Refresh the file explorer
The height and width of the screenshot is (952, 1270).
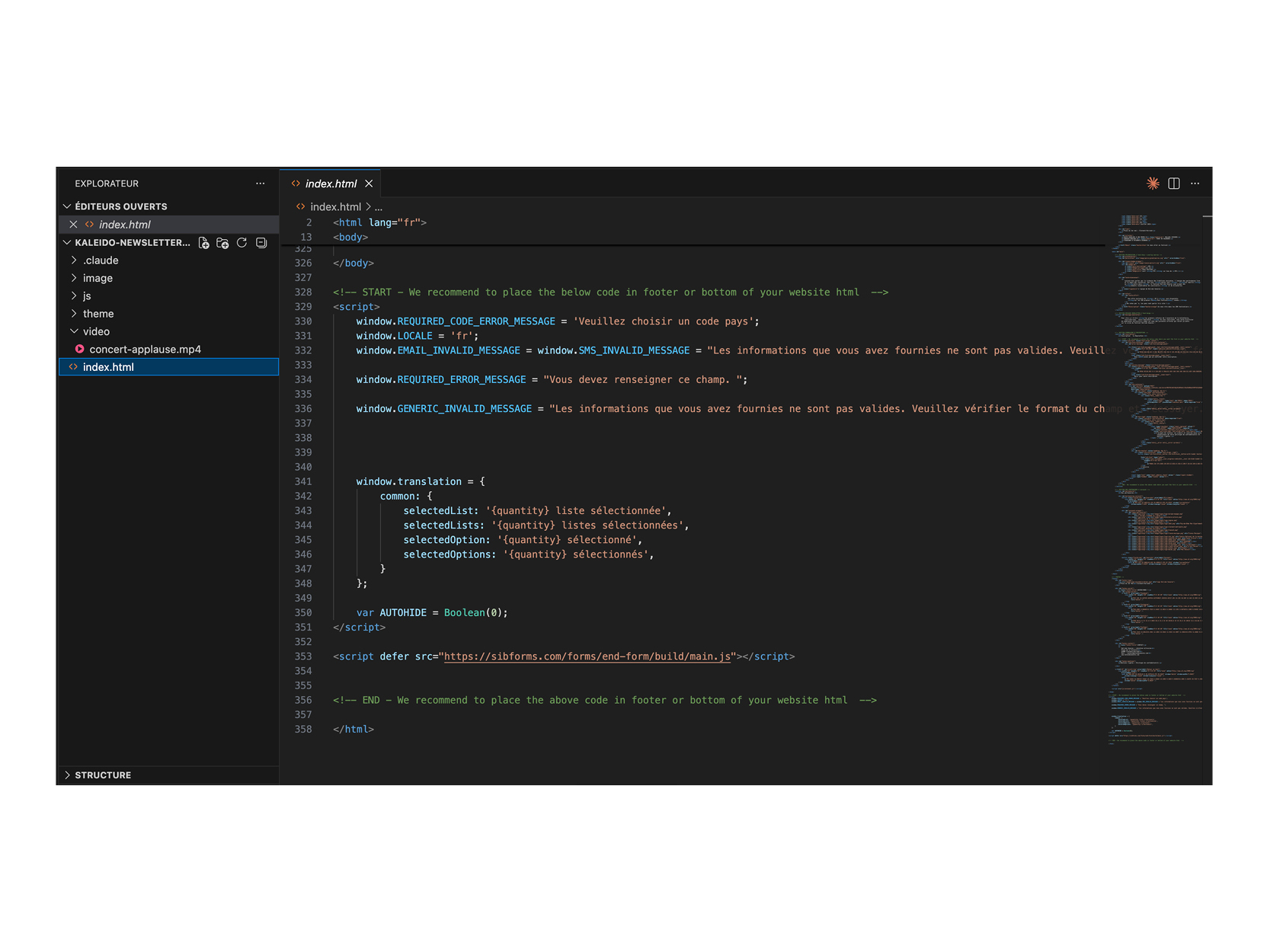[x=242, y=243]
